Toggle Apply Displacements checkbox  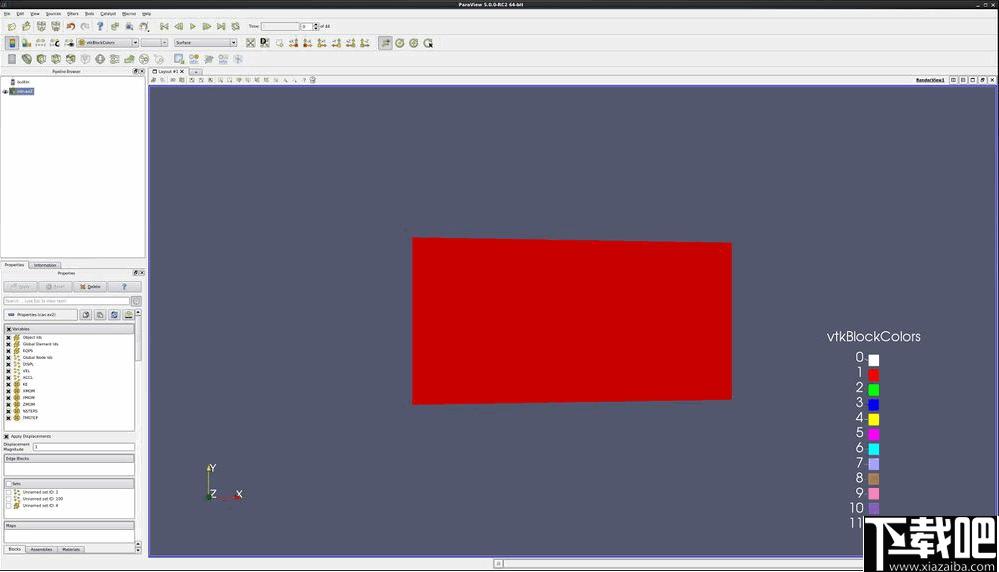(x=6, y=436)
